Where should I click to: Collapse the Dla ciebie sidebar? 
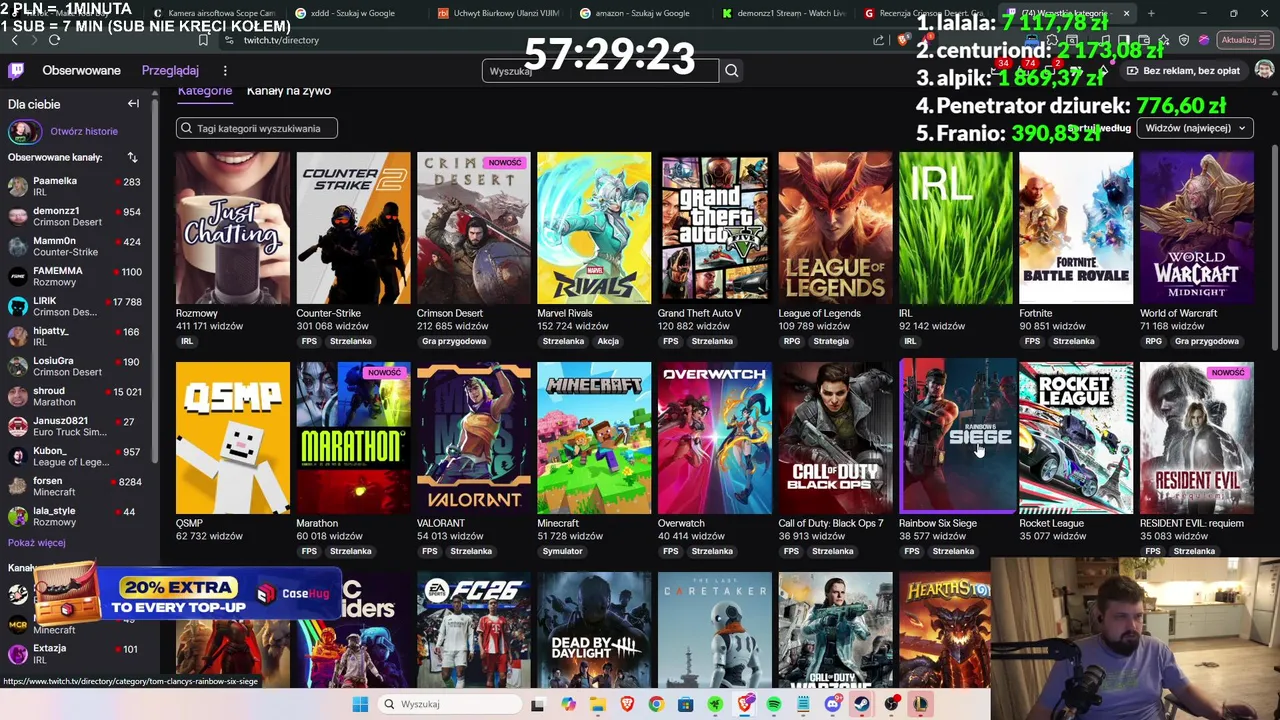(x=133, y=104)
